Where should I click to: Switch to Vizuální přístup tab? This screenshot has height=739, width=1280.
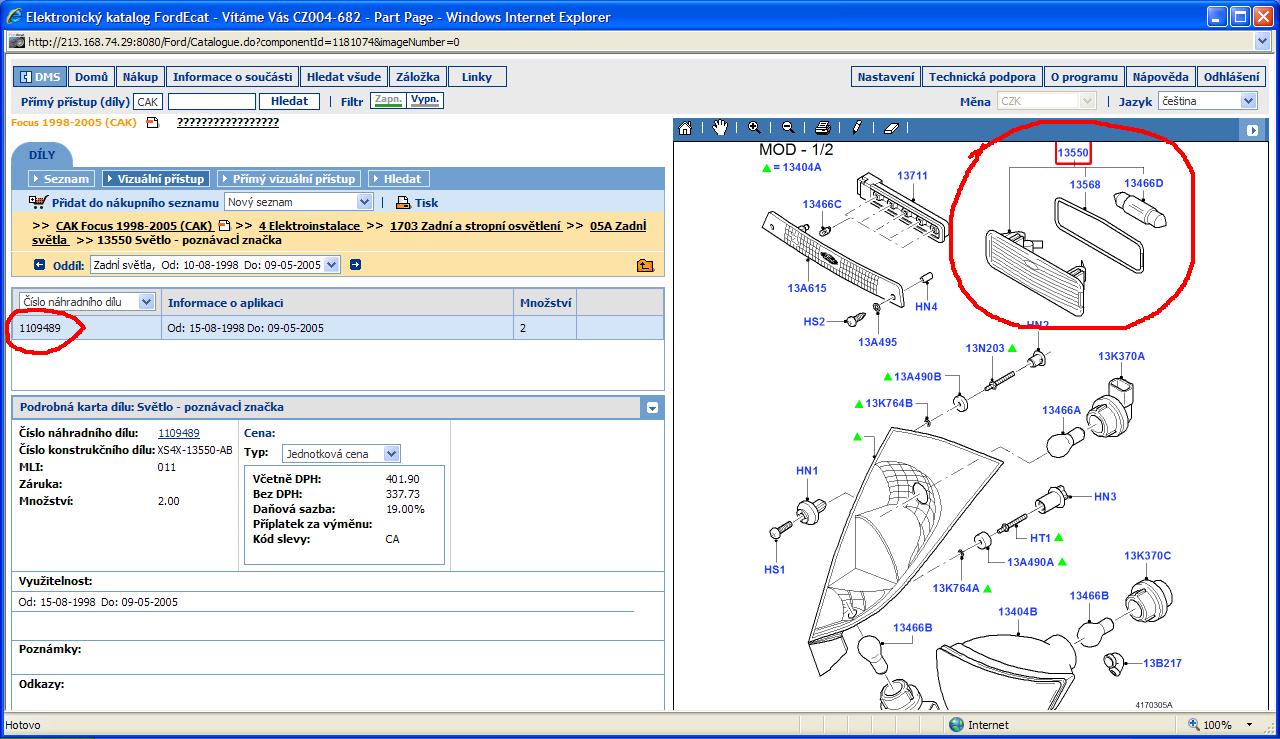coord(155,179)
